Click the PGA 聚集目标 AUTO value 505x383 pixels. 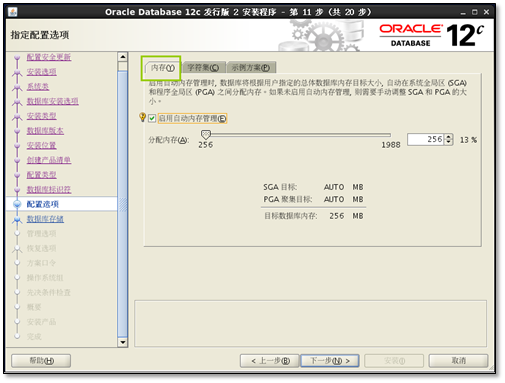[x=334, y=199]
